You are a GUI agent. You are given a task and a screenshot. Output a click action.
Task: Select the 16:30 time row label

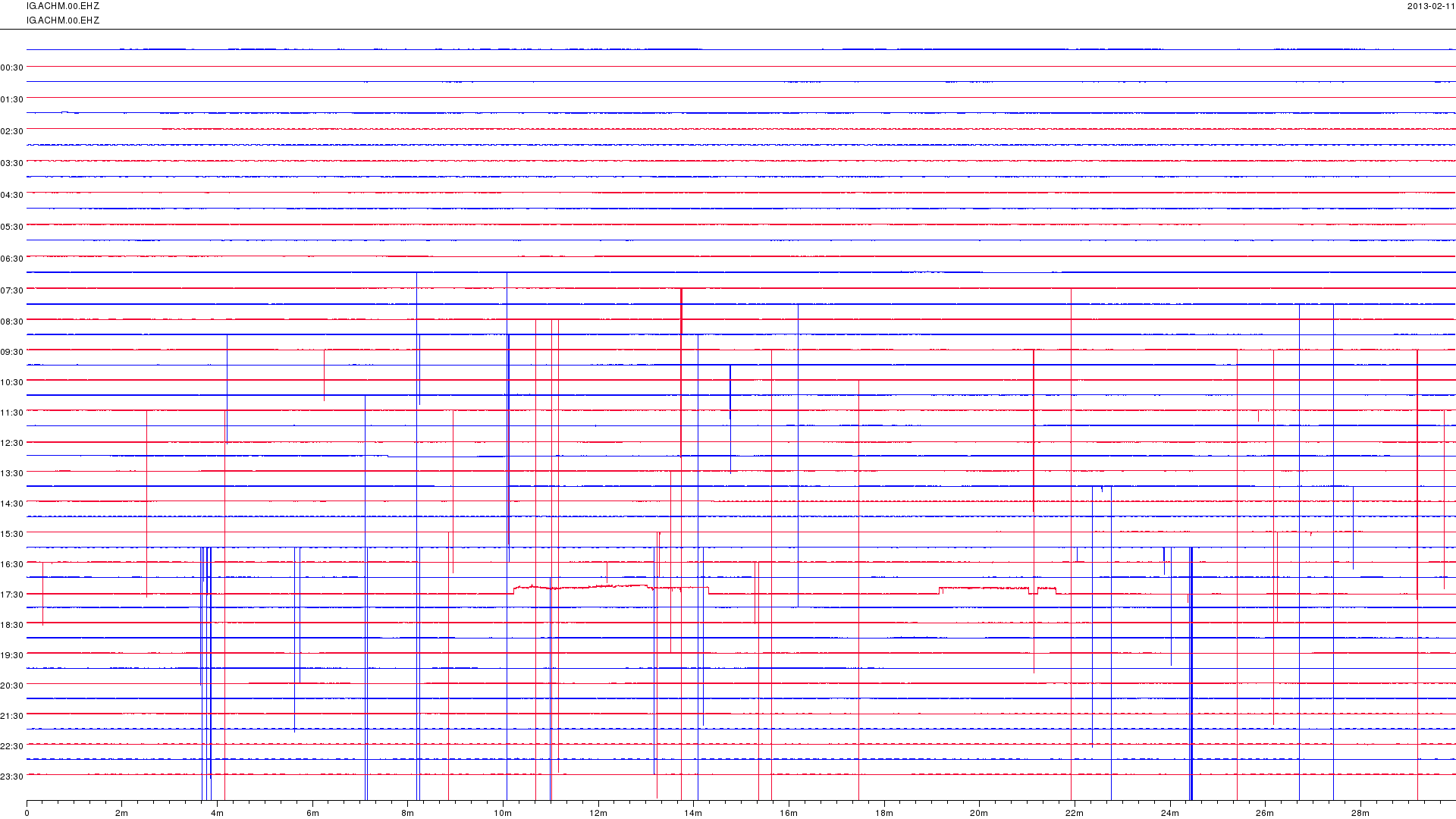point(12,564)
